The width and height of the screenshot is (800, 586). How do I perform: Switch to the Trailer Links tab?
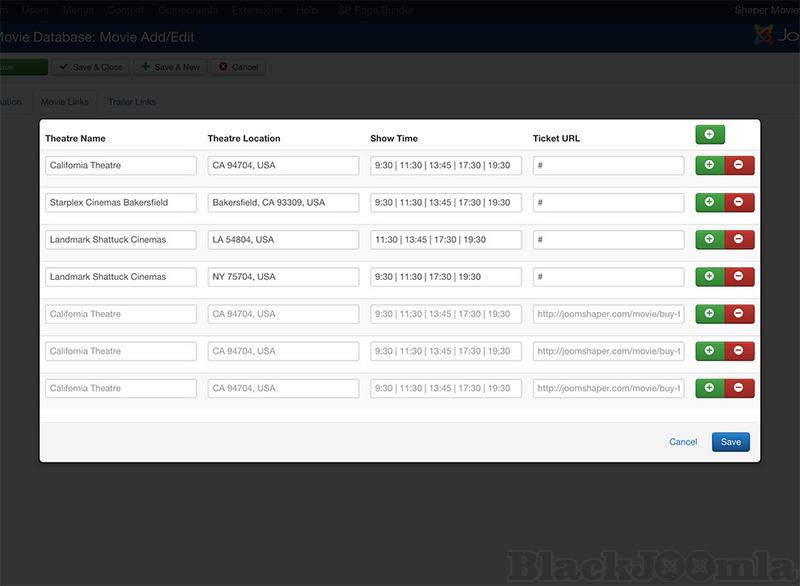pos(131,102)
